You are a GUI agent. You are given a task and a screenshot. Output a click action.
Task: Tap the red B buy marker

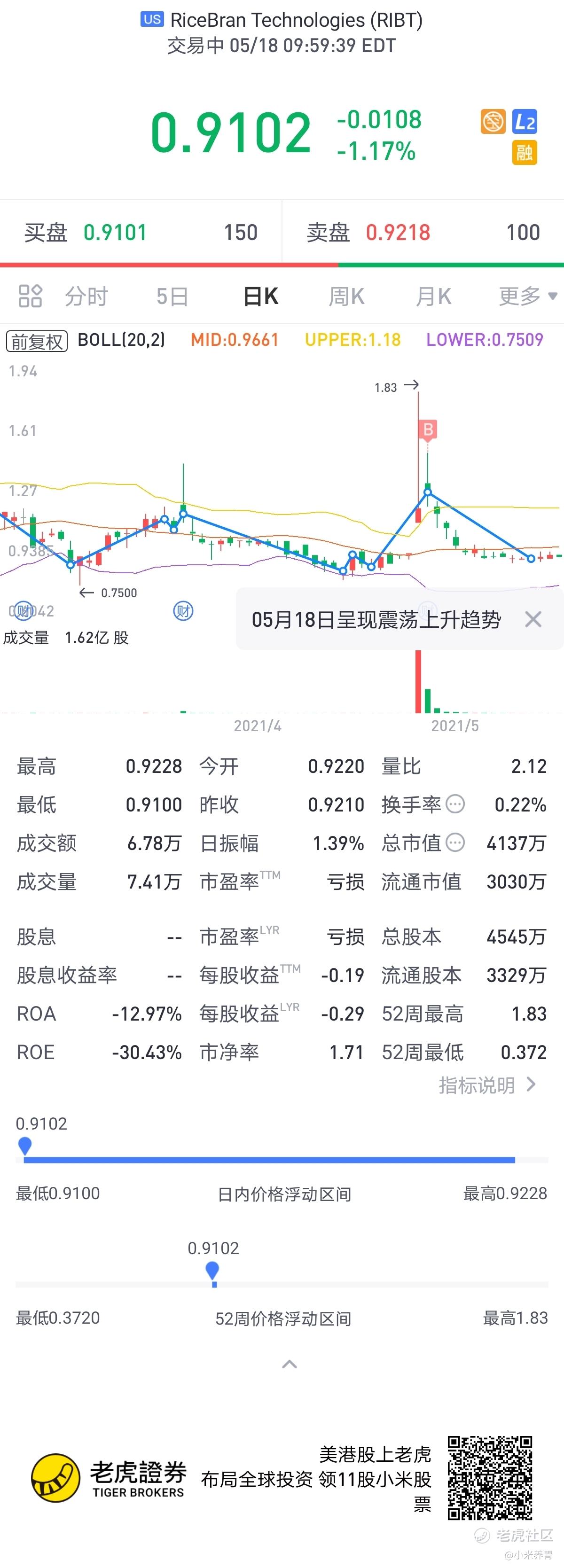point(428,430)
